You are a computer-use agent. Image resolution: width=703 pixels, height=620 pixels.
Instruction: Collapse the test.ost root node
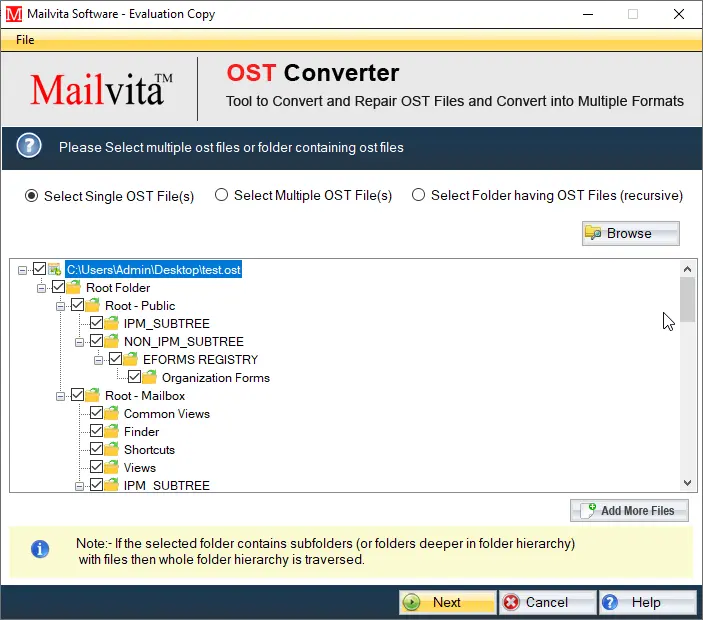click(22, 270)
